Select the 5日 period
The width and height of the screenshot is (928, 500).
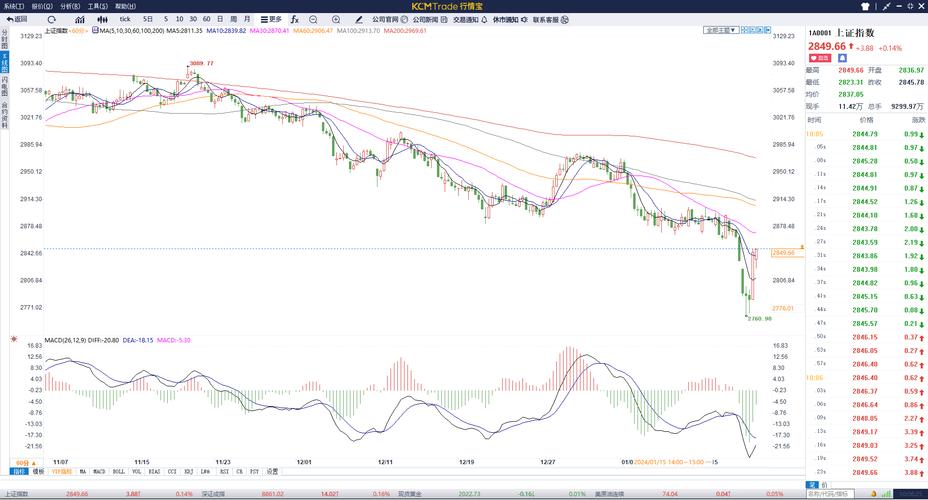pos(147,19)
